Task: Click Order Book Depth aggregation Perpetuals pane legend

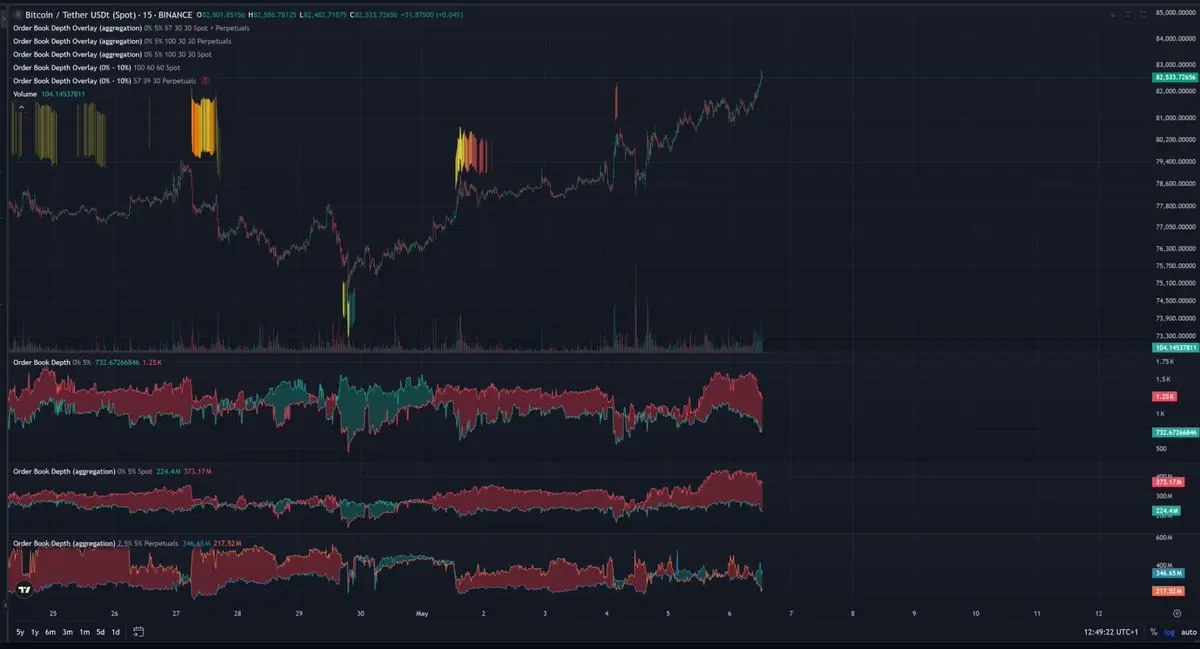Action: (x=129, y=543)
